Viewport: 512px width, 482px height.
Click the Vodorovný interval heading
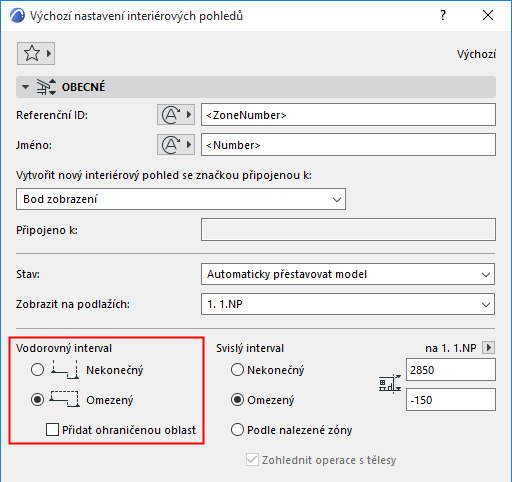[64, 348]
